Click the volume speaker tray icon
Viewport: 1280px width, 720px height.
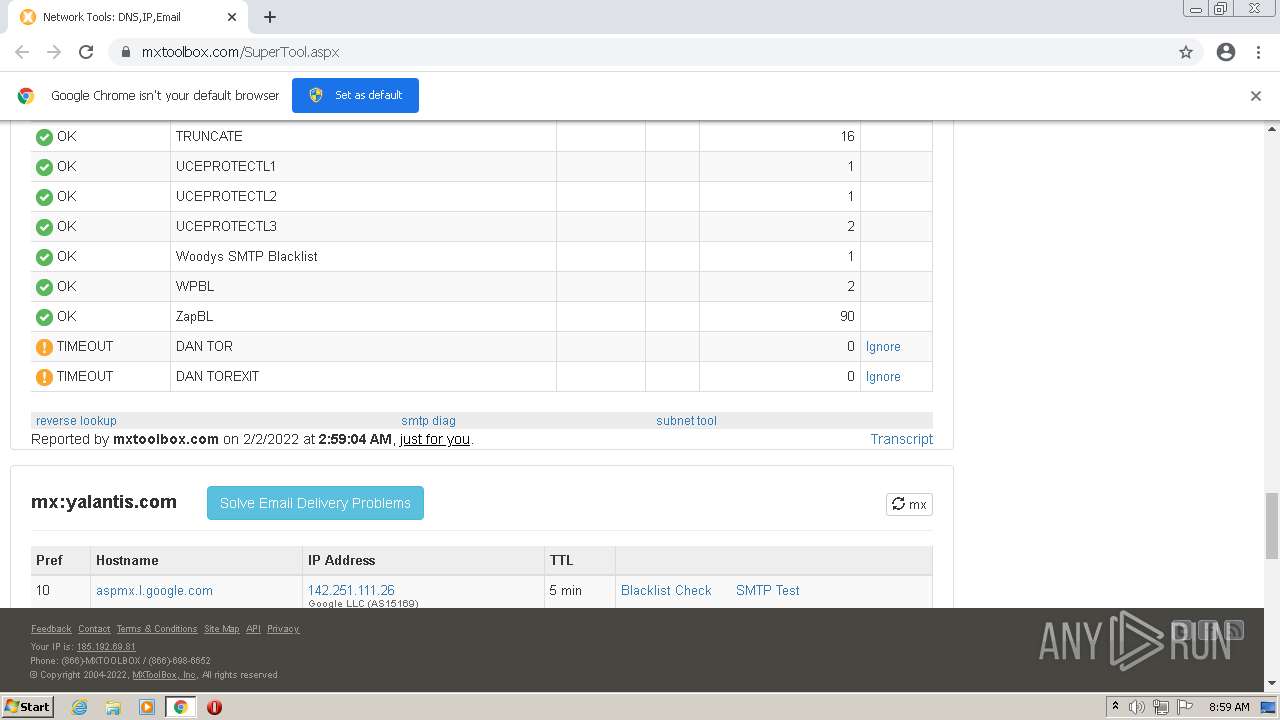click(x=1137, y=707)
